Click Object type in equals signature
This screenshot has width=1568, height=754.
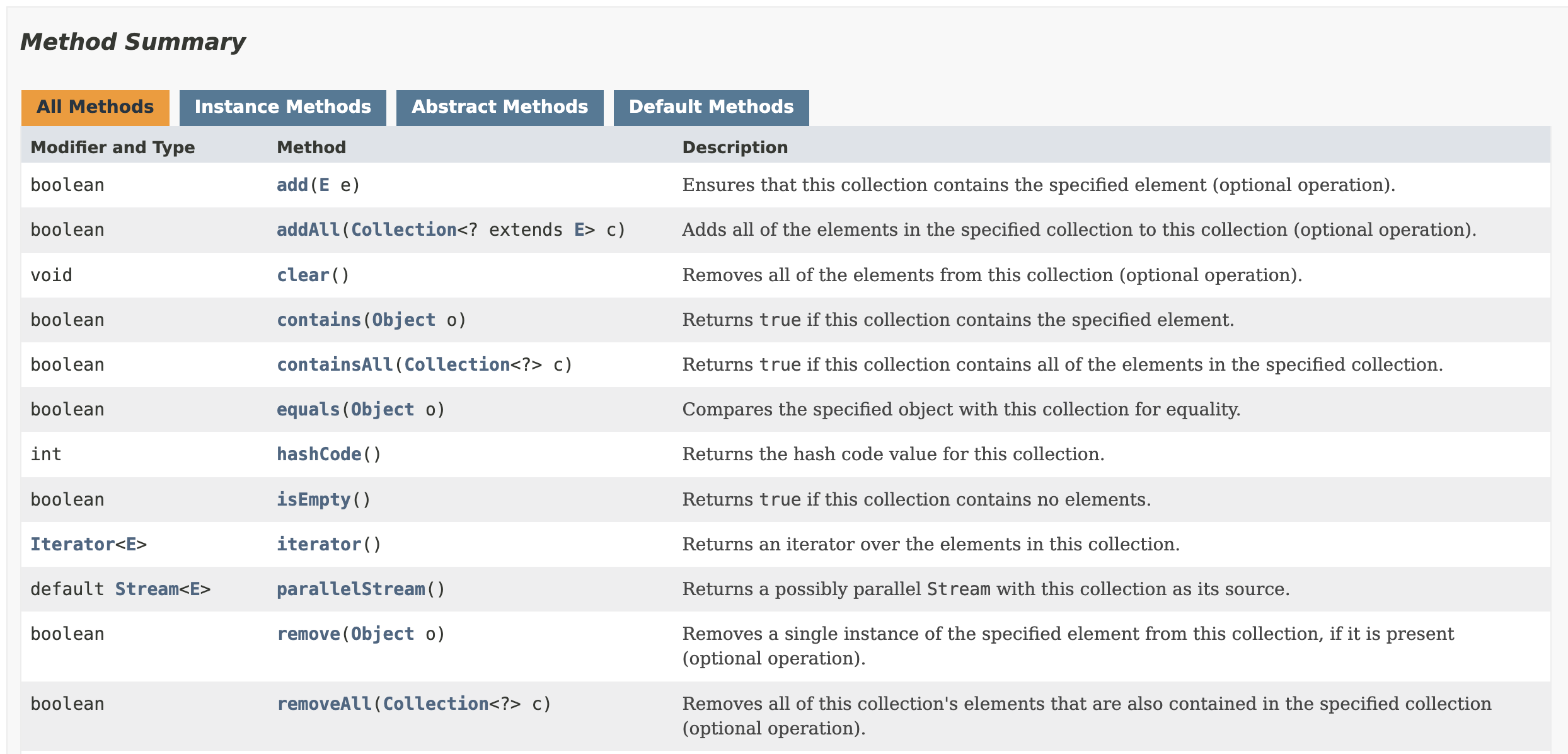pyautogui.click(x=382, y=410)
